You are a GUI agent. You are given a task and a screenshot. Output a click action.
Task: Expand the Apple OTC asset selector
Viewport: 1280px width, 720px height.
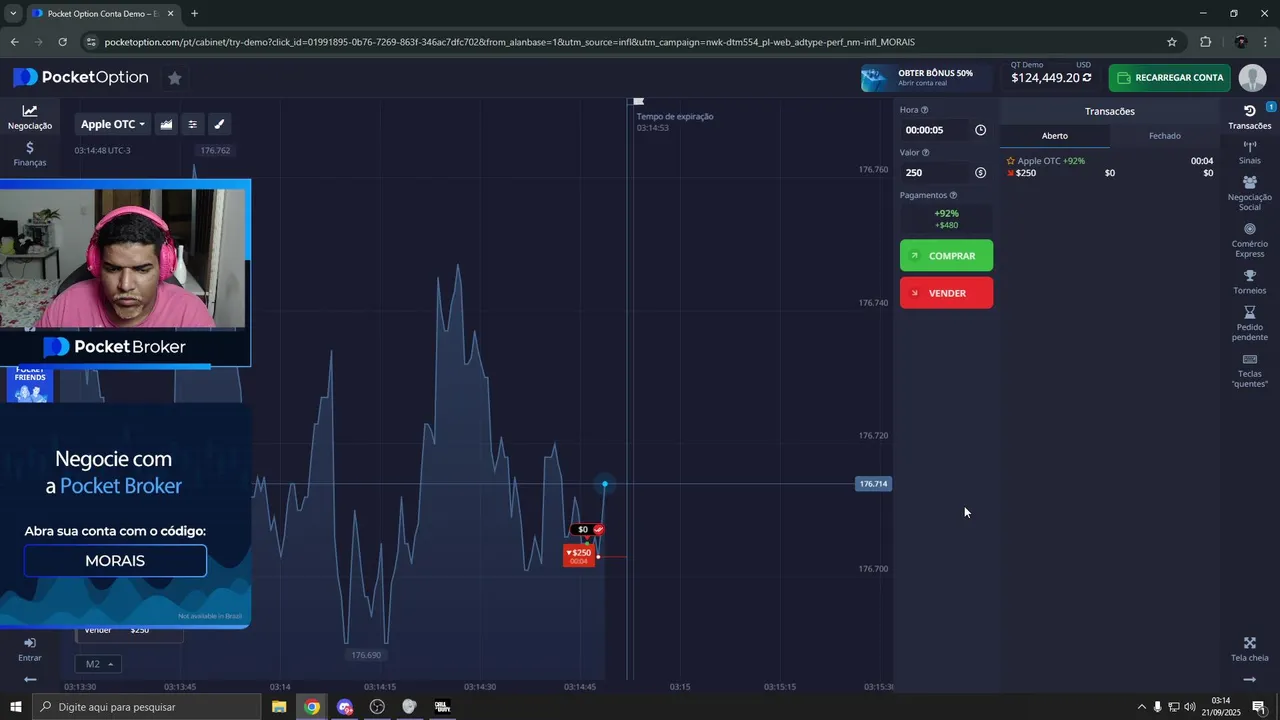(x=113, y=124)
